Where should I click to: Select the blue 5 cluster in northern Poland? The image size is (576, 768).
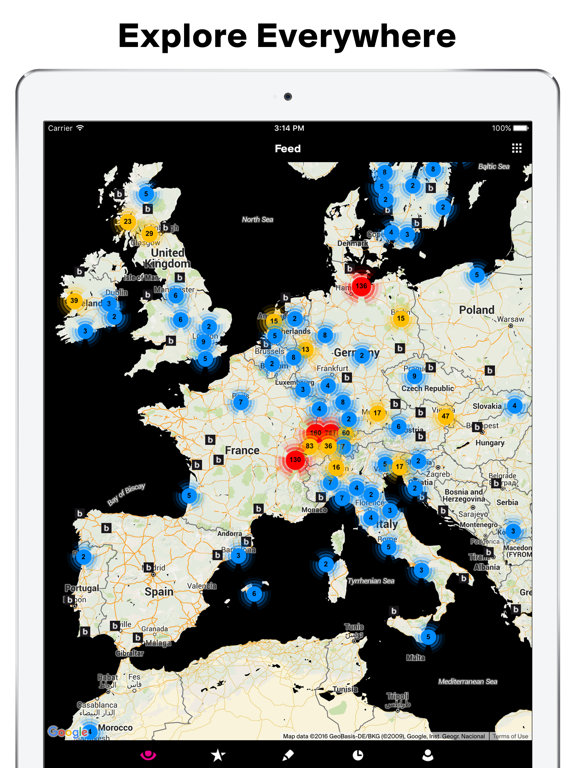pyautogui.click(x=477, y=274)
